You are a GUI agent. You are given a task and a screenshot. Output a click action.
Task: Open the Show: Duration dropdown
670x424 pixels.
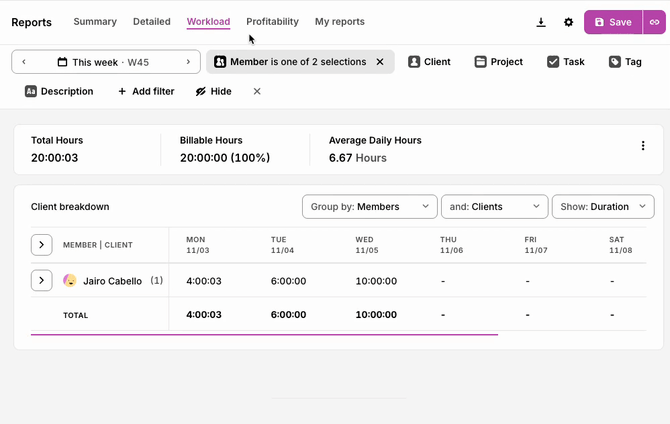coord(602,207)
